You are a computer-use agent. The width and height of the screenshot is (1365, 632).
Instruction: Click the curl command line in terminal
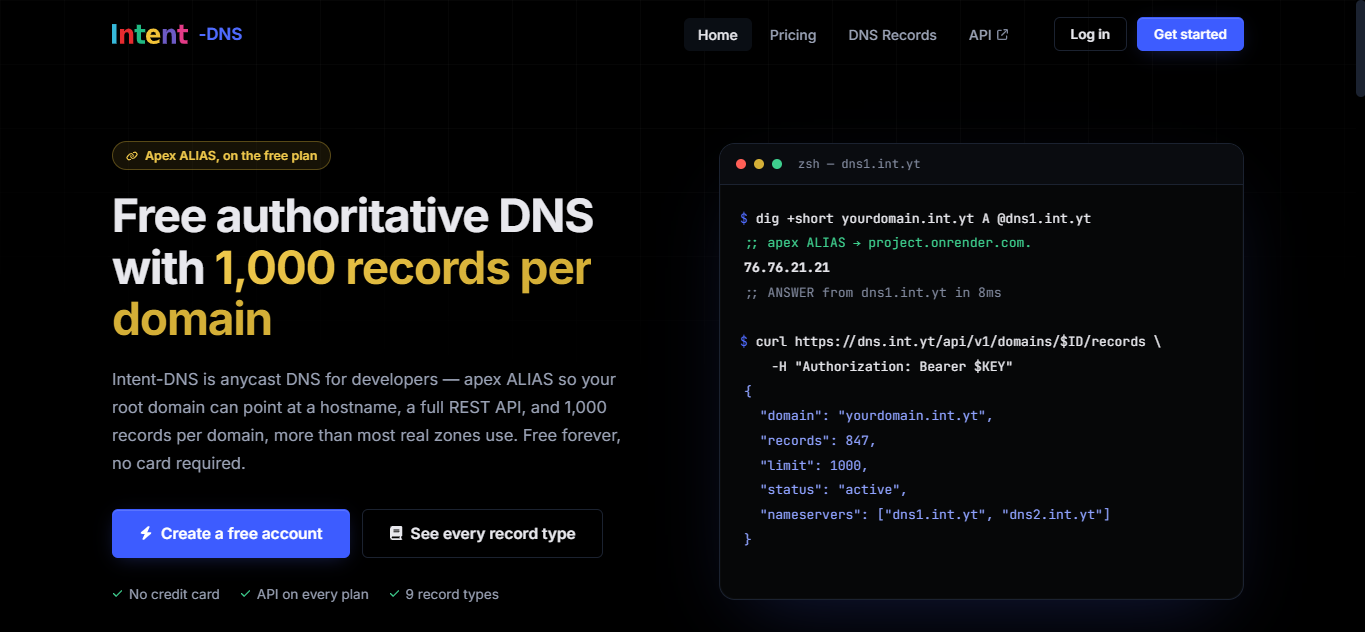pyautogui.click(x=950, y=341)
